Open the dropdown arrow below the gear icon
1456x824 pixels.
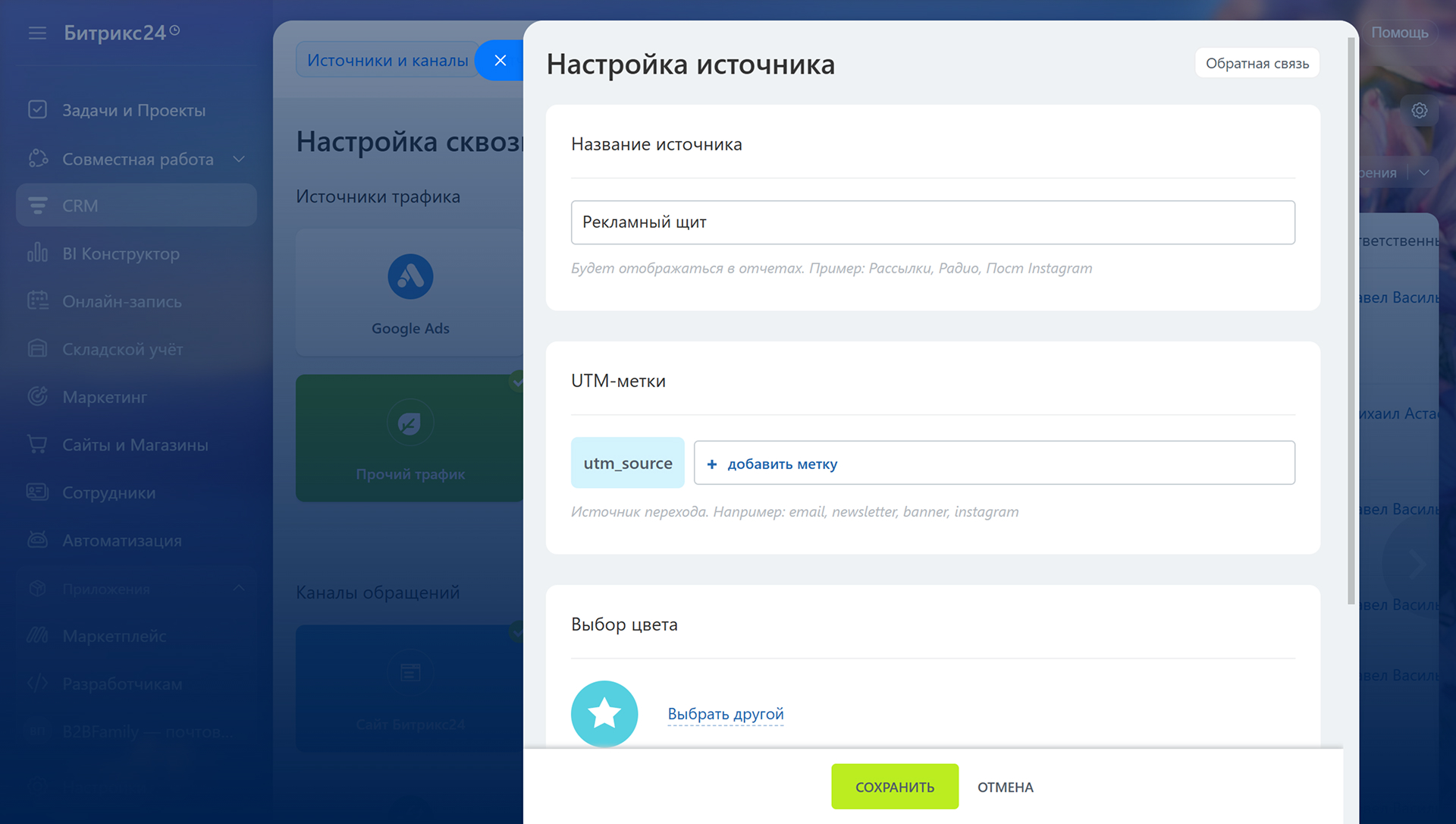pyautogui.click(x=1423, y=173)
